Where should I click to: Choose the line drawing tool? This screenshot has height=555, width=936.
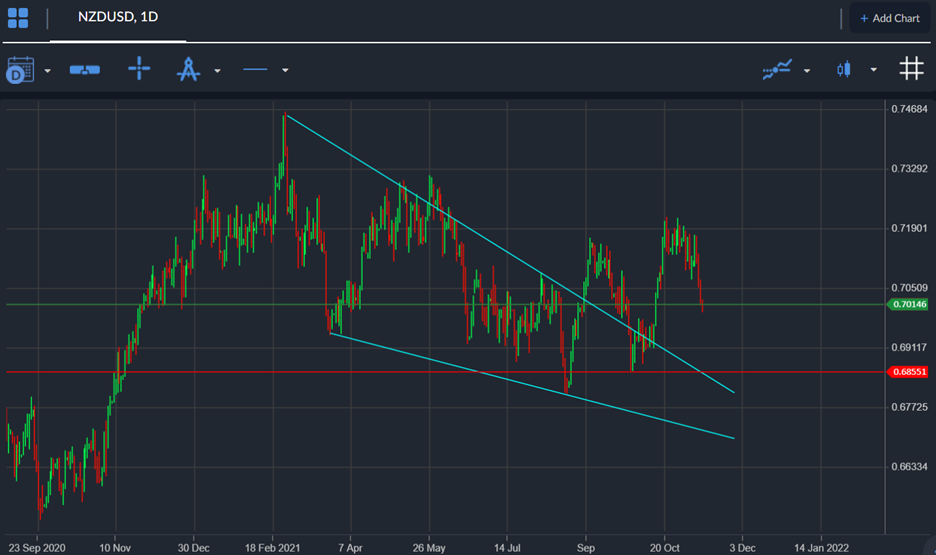[x=256, y=70]
